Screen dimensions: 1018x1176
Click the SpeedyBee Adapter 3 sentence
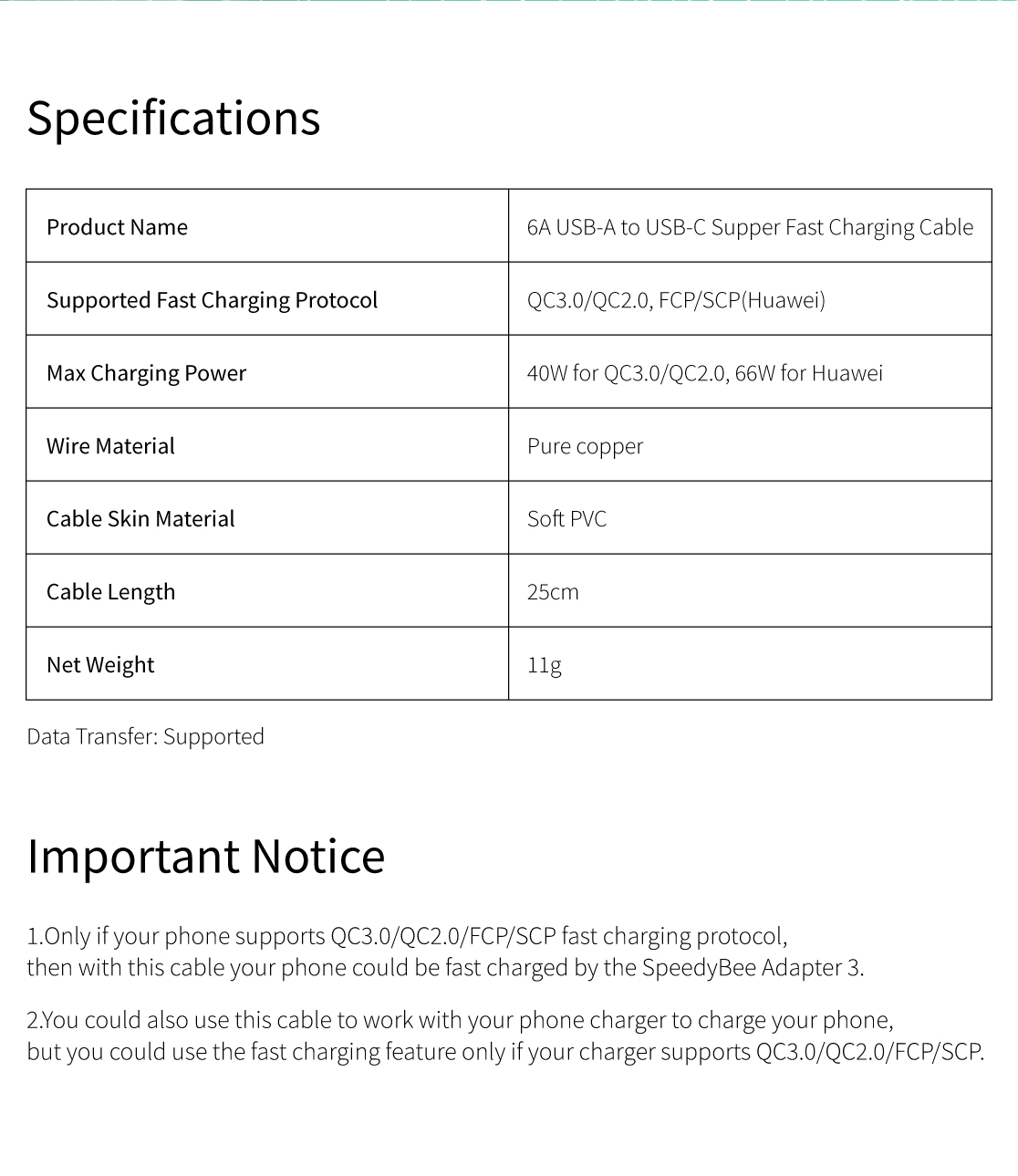pyautogui.click(x=445, y=967)
